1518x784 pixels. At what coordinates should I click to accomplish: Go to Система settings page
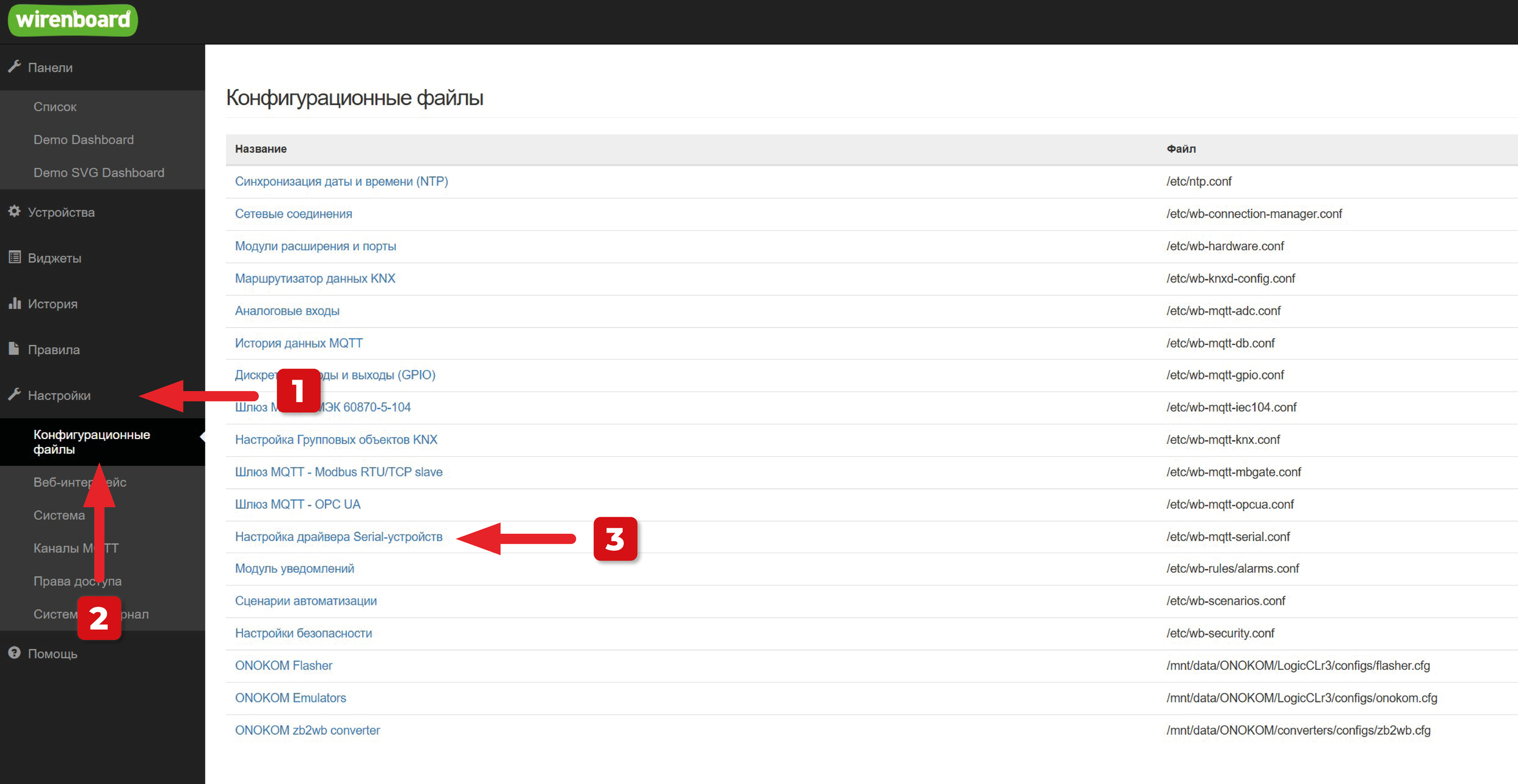pyautogui.click(x=59, y=515)
